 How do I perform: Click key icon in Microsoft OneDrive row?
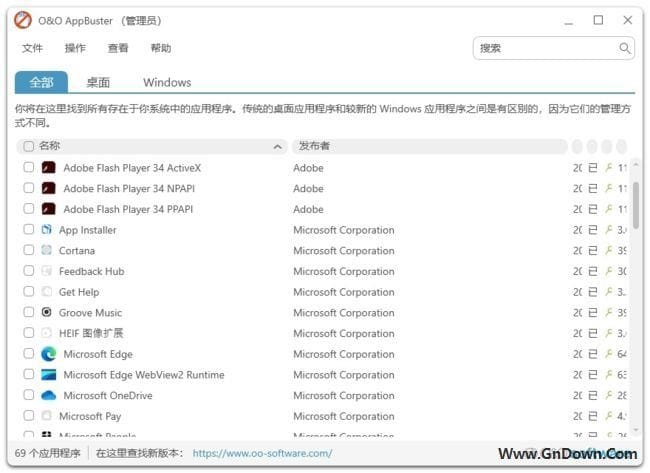coord(609,395)
